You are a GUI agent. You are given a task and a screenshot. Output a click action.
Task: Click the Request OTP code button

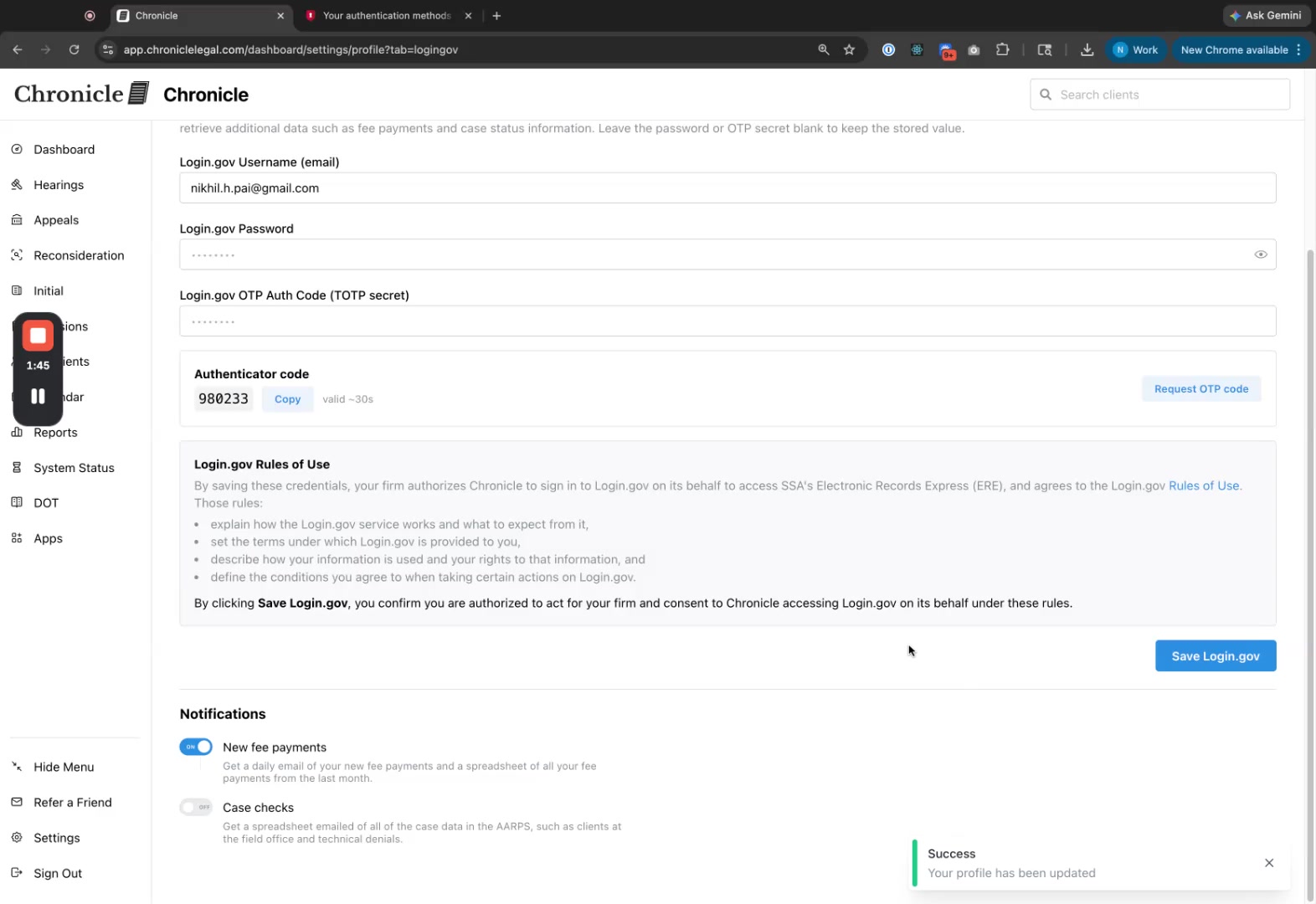[x=1201, y=389]
